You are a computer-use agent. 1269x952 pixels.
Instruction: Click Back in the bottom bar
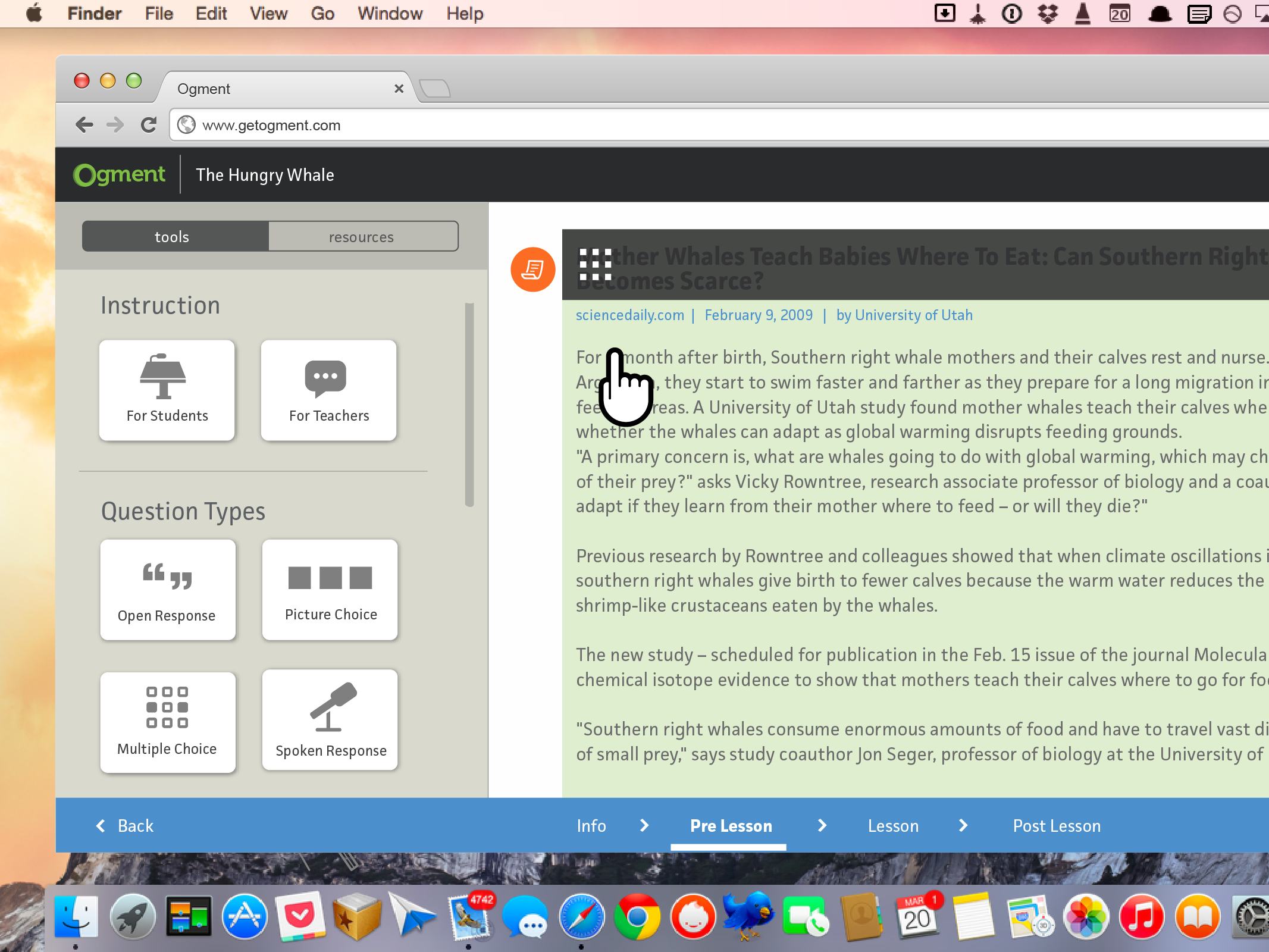tap(125, 826)
